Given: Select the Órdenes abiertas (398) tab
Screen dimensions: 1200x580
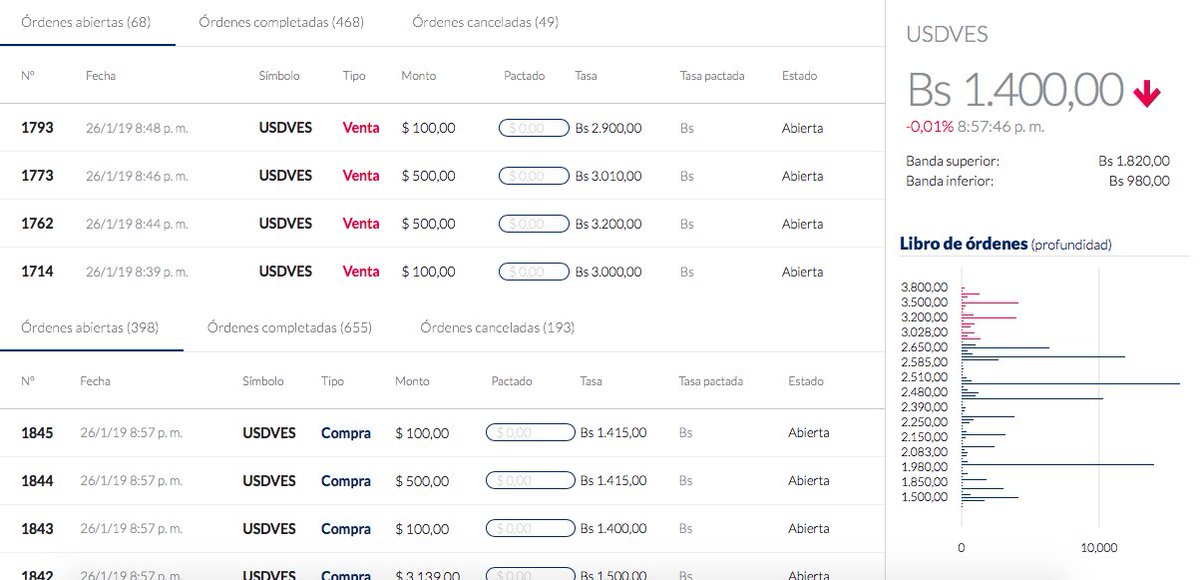Looking at the screenshot, I should (90, 327).
